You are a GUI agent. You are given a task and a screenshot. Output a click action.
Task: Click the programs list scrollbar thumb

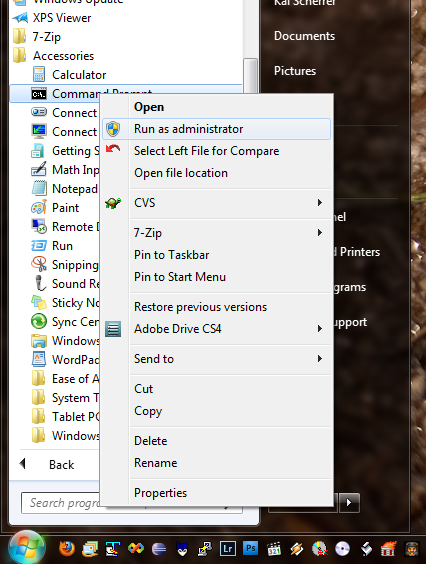point(250,76)
